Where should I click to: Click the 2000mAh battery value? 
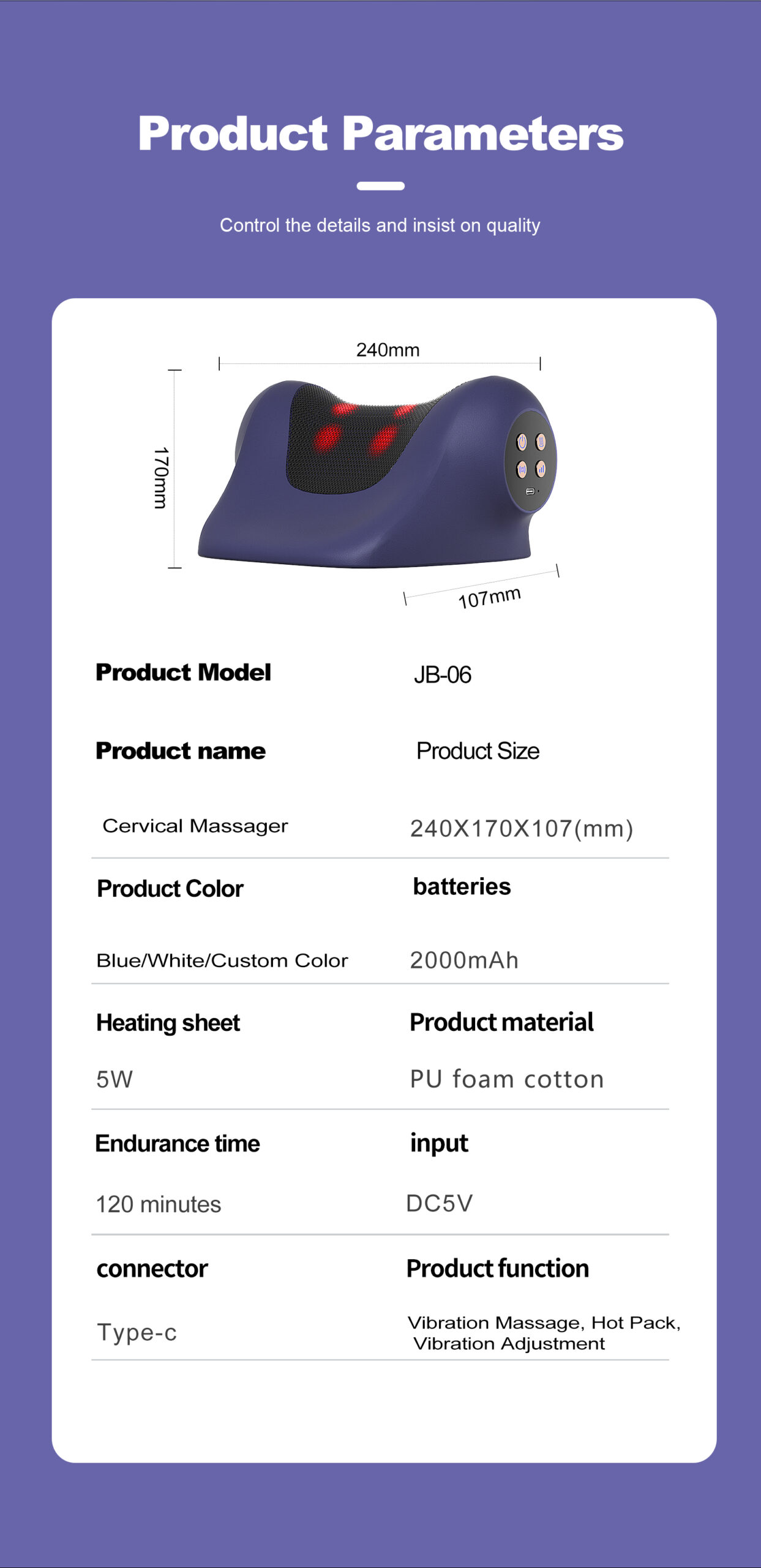click(463, 960)
